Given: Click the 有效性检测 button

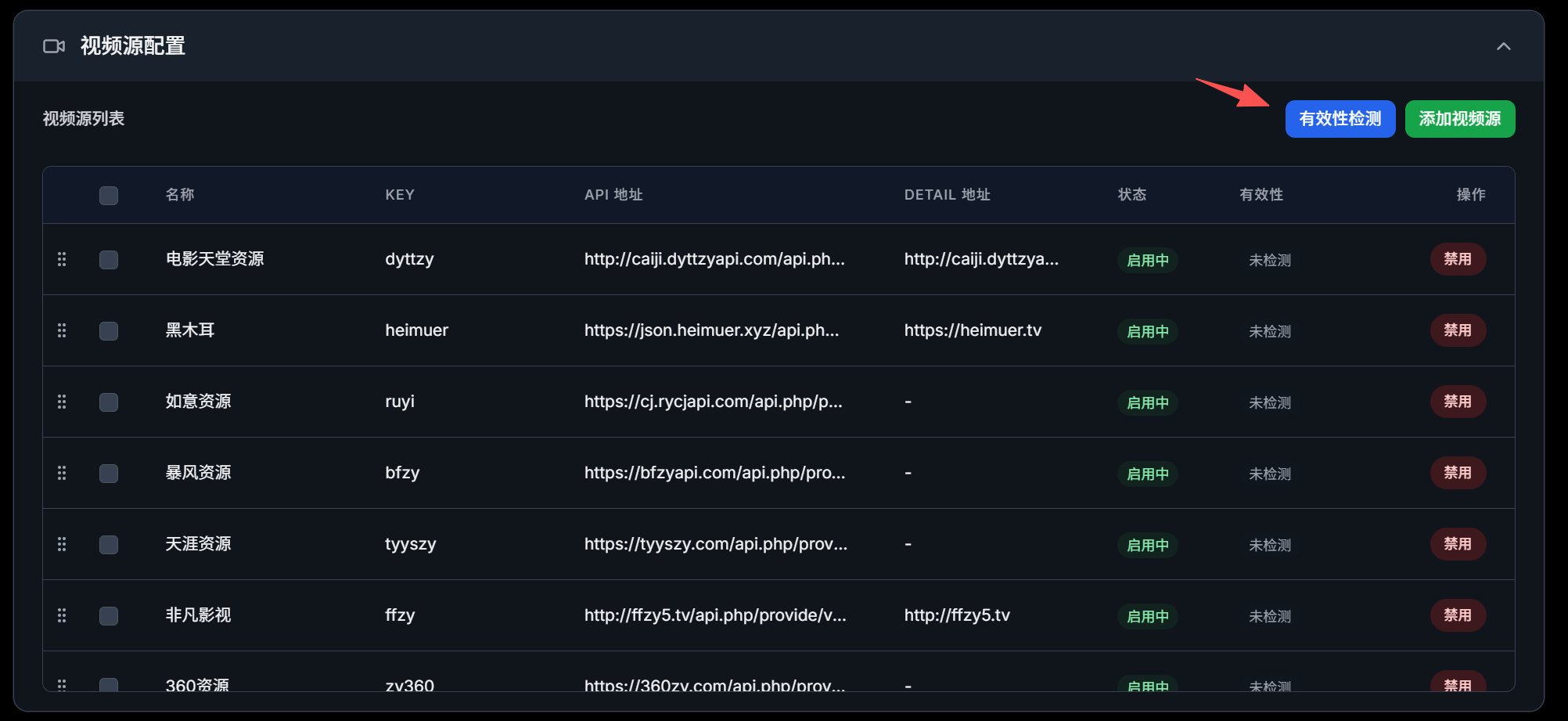Looking at the screenshot, I should tap(1340, 119).
